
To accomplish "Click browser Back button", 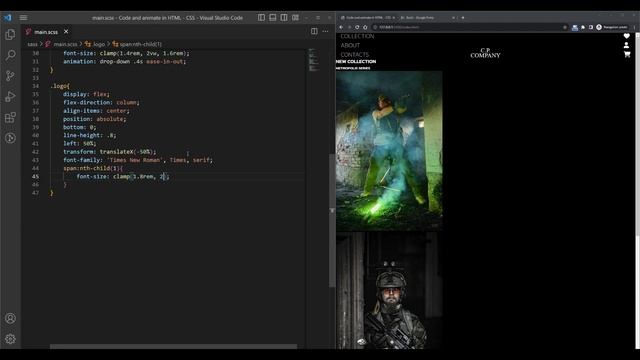I will pos(341,27).
